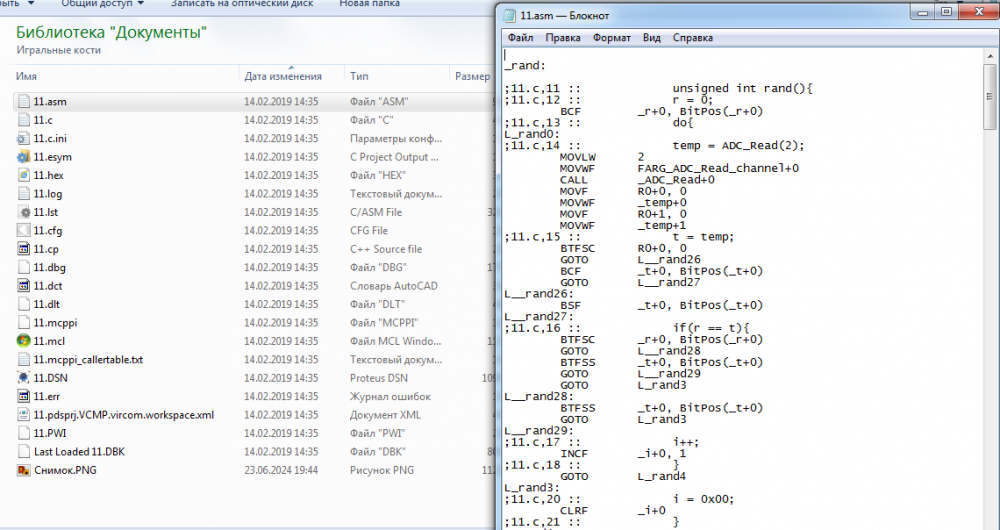Click the C++ Source file type cell
Screen dimensions: 1000x530
coord(386,249)
